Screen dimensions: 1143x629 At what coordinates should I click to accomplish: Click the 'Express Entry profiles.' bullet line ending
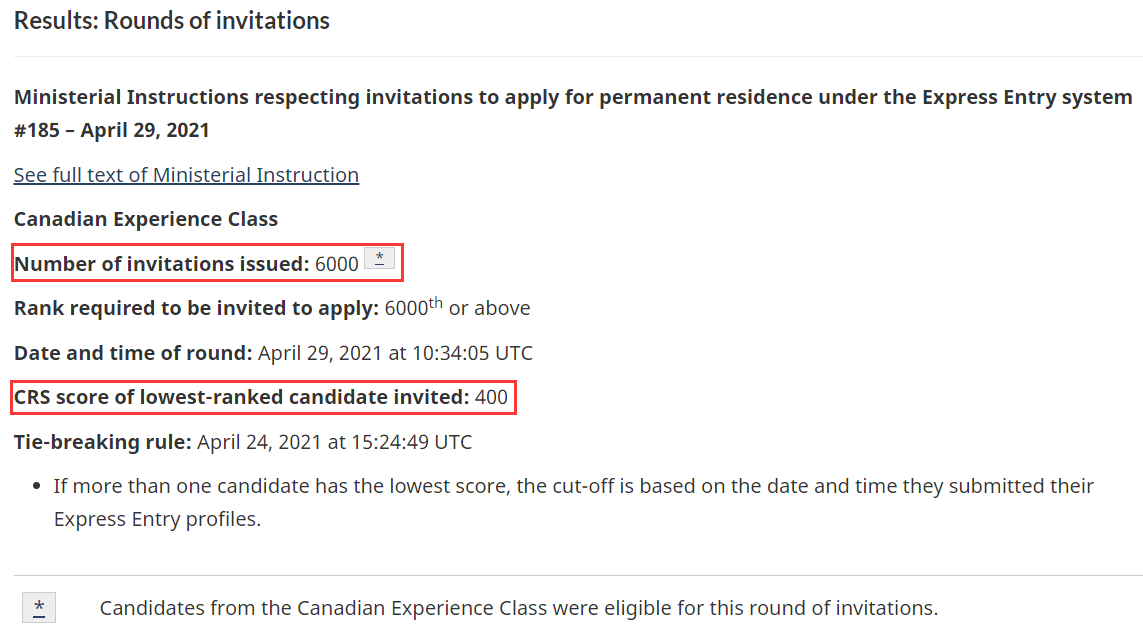click(157, 520)
